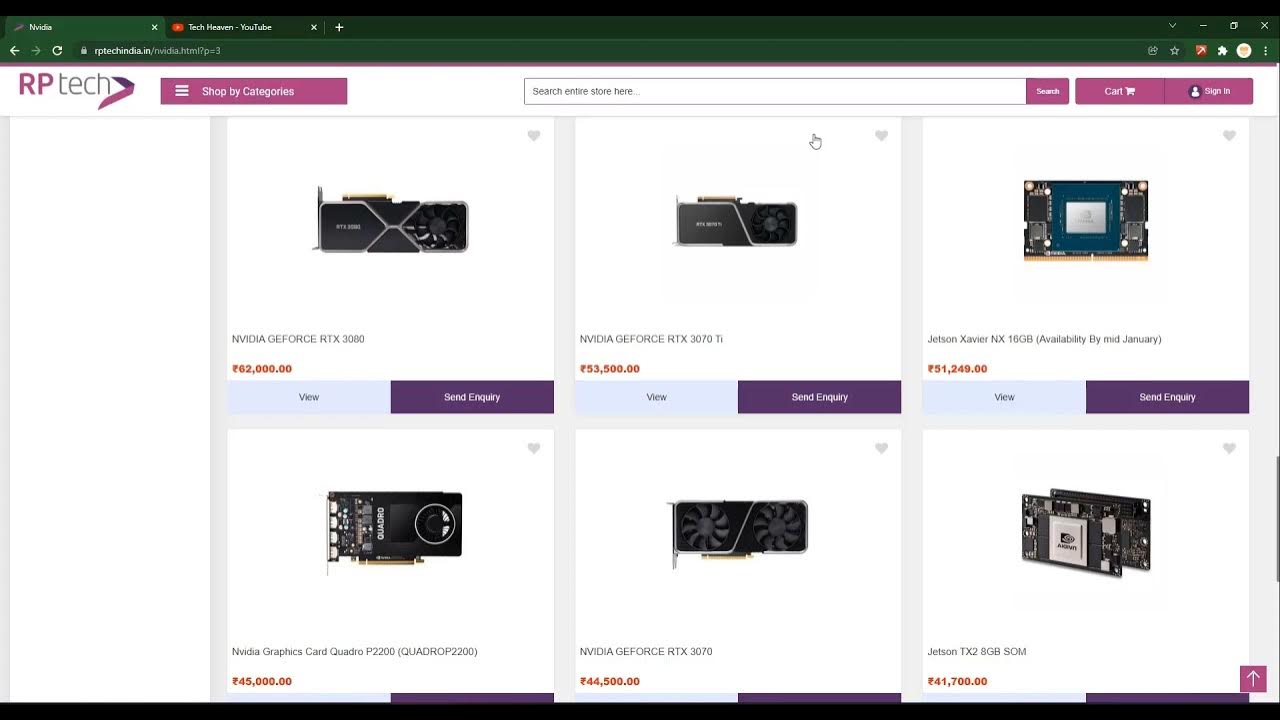Viewport: 1280px width, 720px height.
Task: Open NVIDIA GEFORCE RTX 3070 title link
Action: (x=646, y=652)
